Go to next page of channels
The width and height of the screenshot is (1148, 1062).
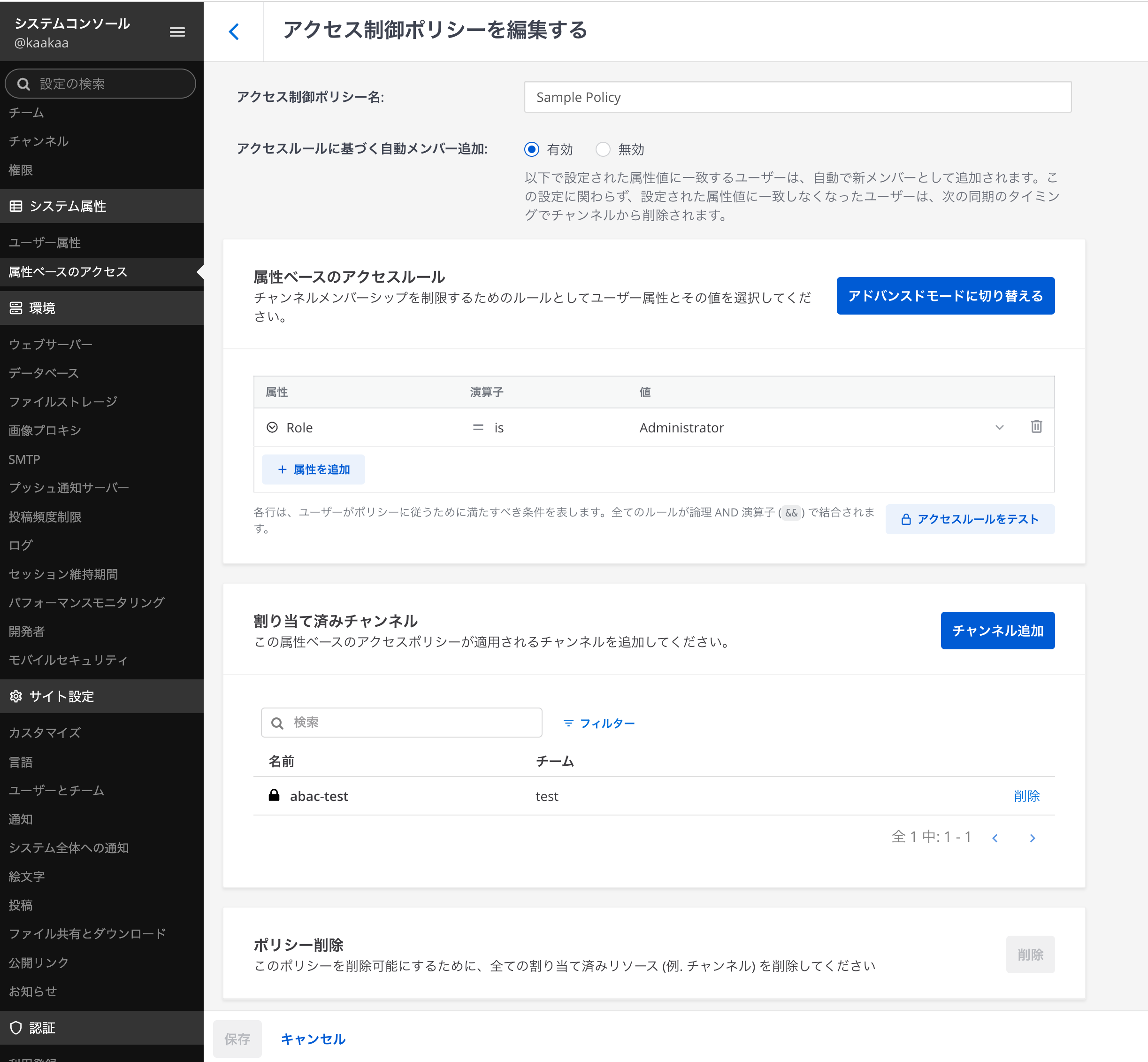(x=1032, y=838)
